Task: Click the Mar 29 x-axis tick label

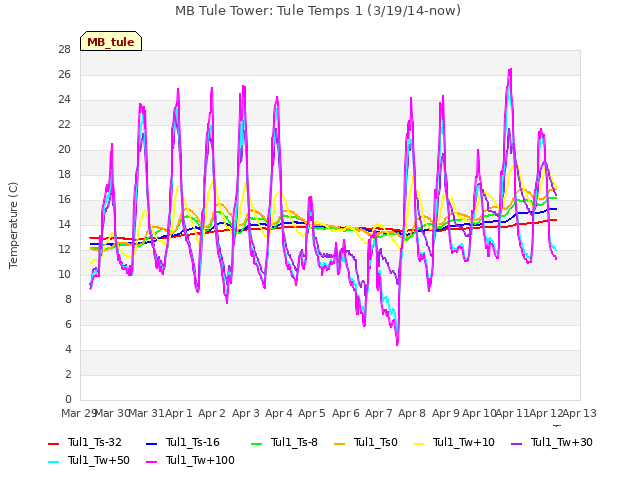Action: pos(79,413)
